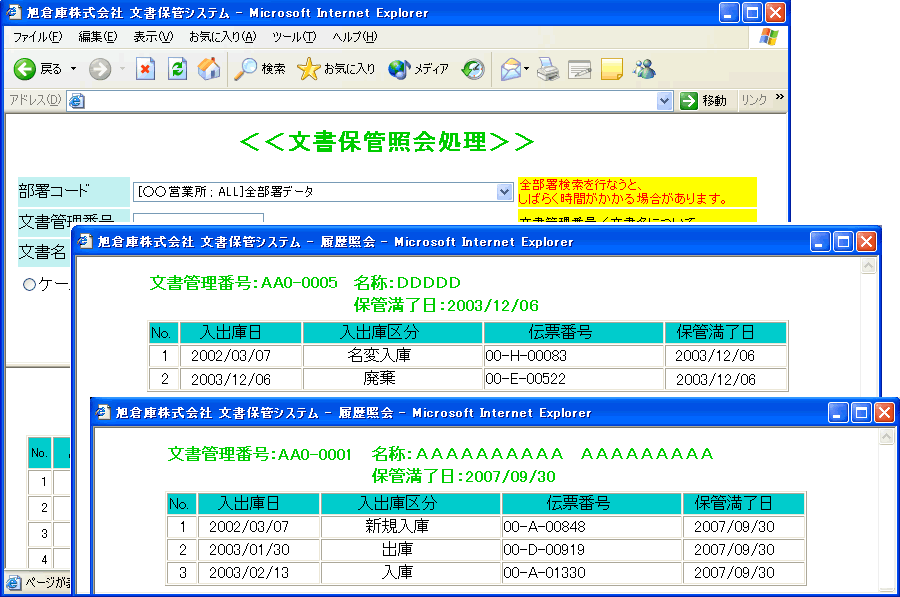Click the 移動 go button

tap(704, 101)
